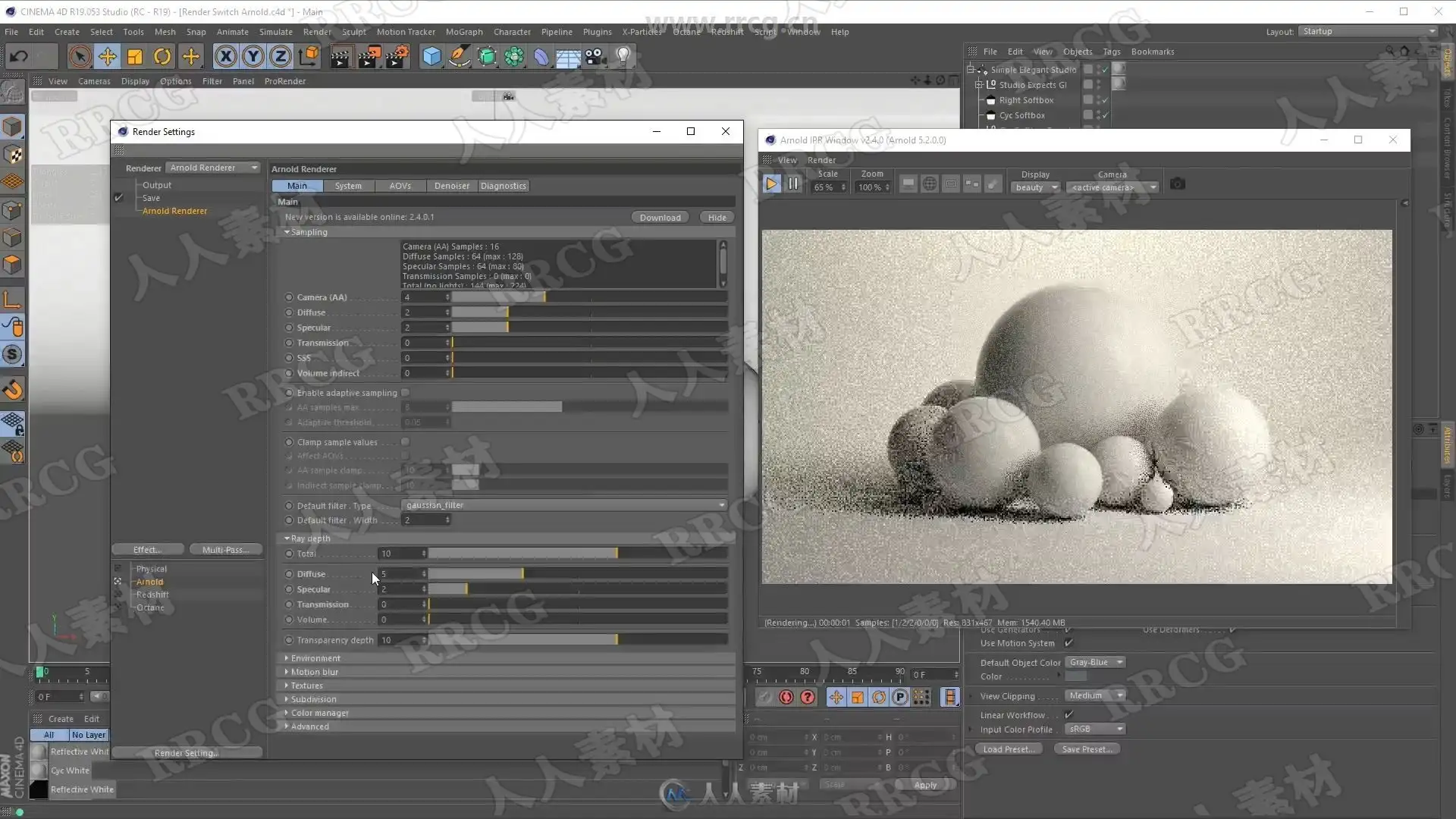Click the snap S icon in sidebar
This screenshot has height=819, width=1456.
(12, 354)
